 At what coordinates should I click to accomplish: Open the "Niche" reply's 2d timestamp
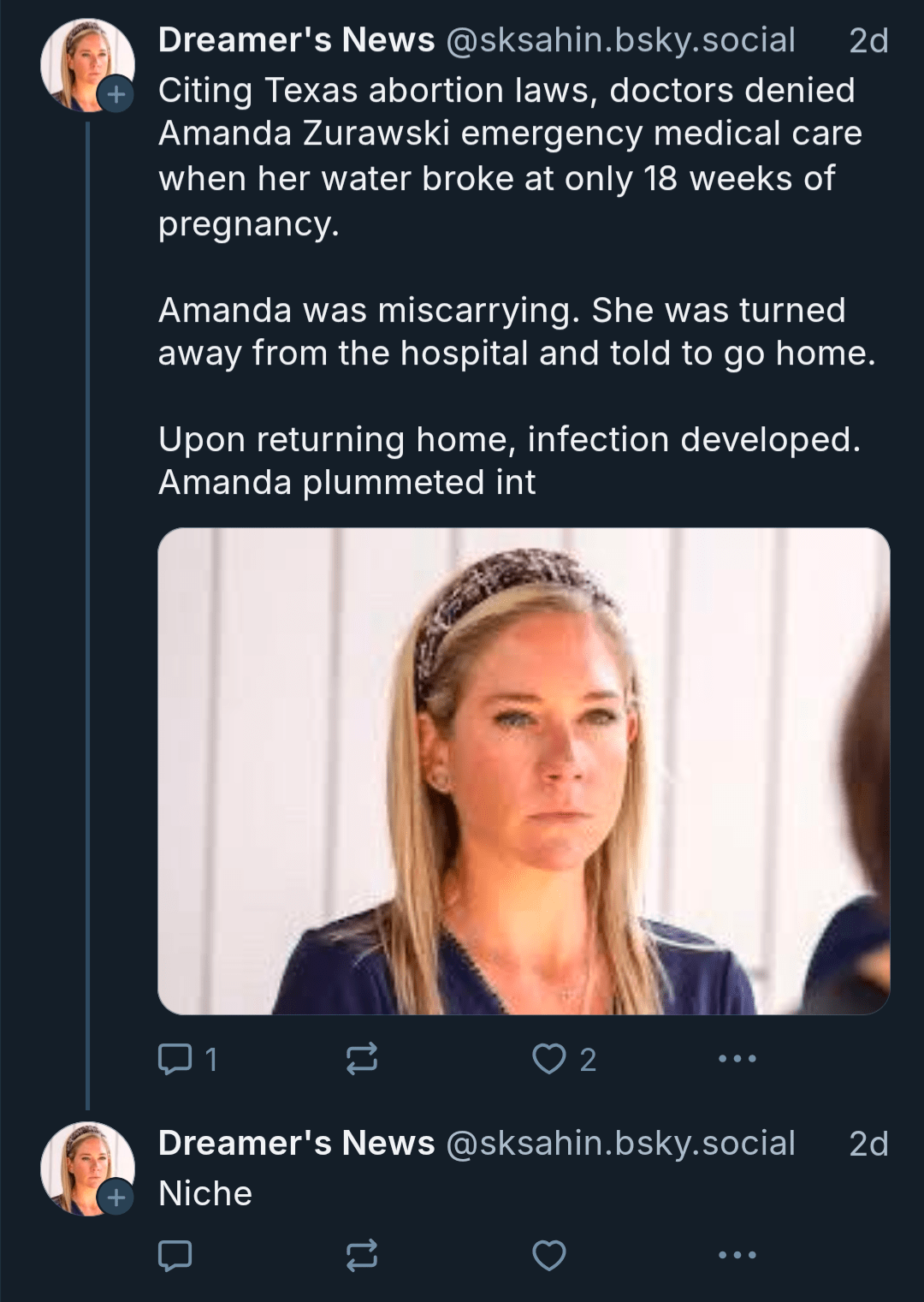[x=868, y=1144]
